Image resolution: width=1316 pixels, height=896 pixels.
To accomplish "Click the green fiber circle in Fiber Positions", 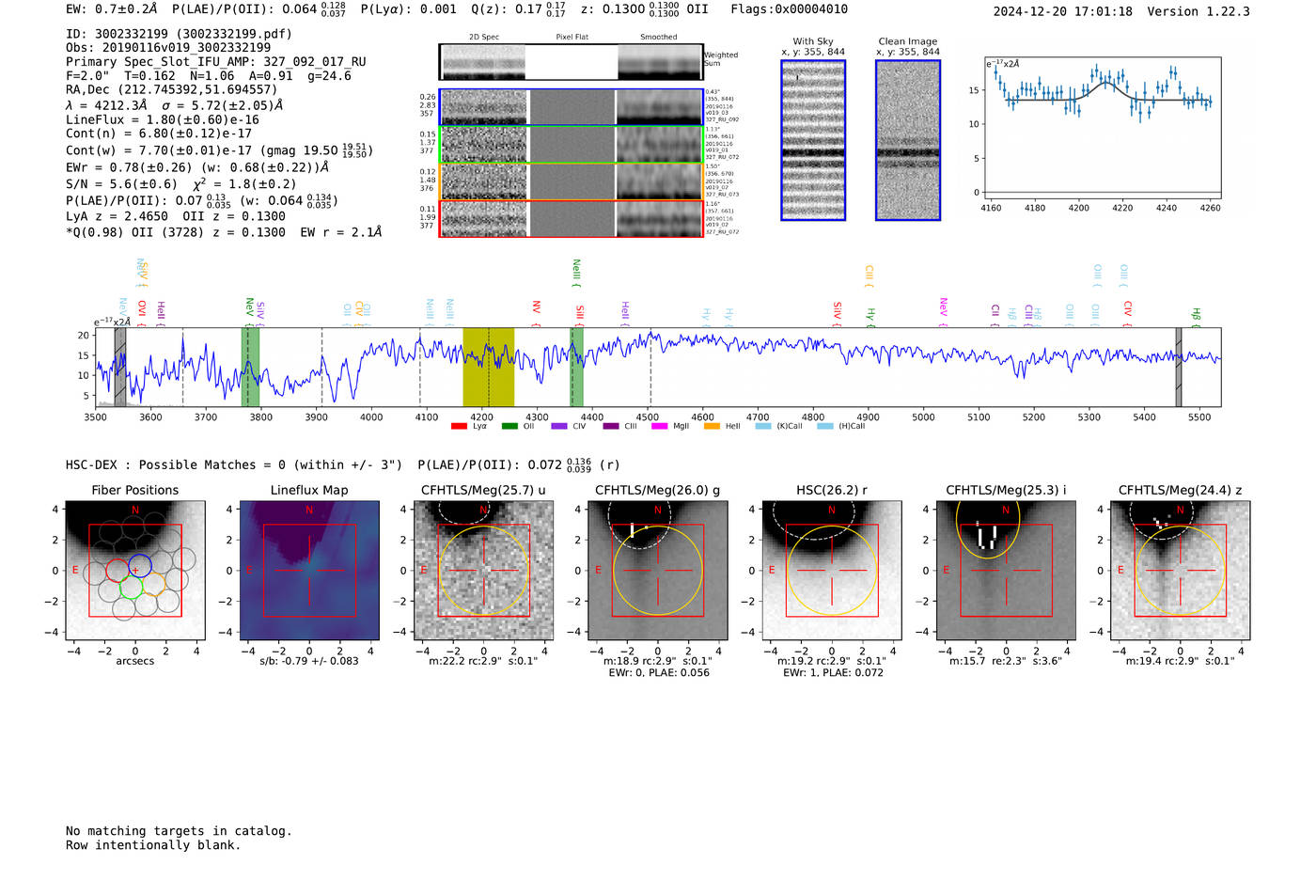I will (x=131, y=588).
